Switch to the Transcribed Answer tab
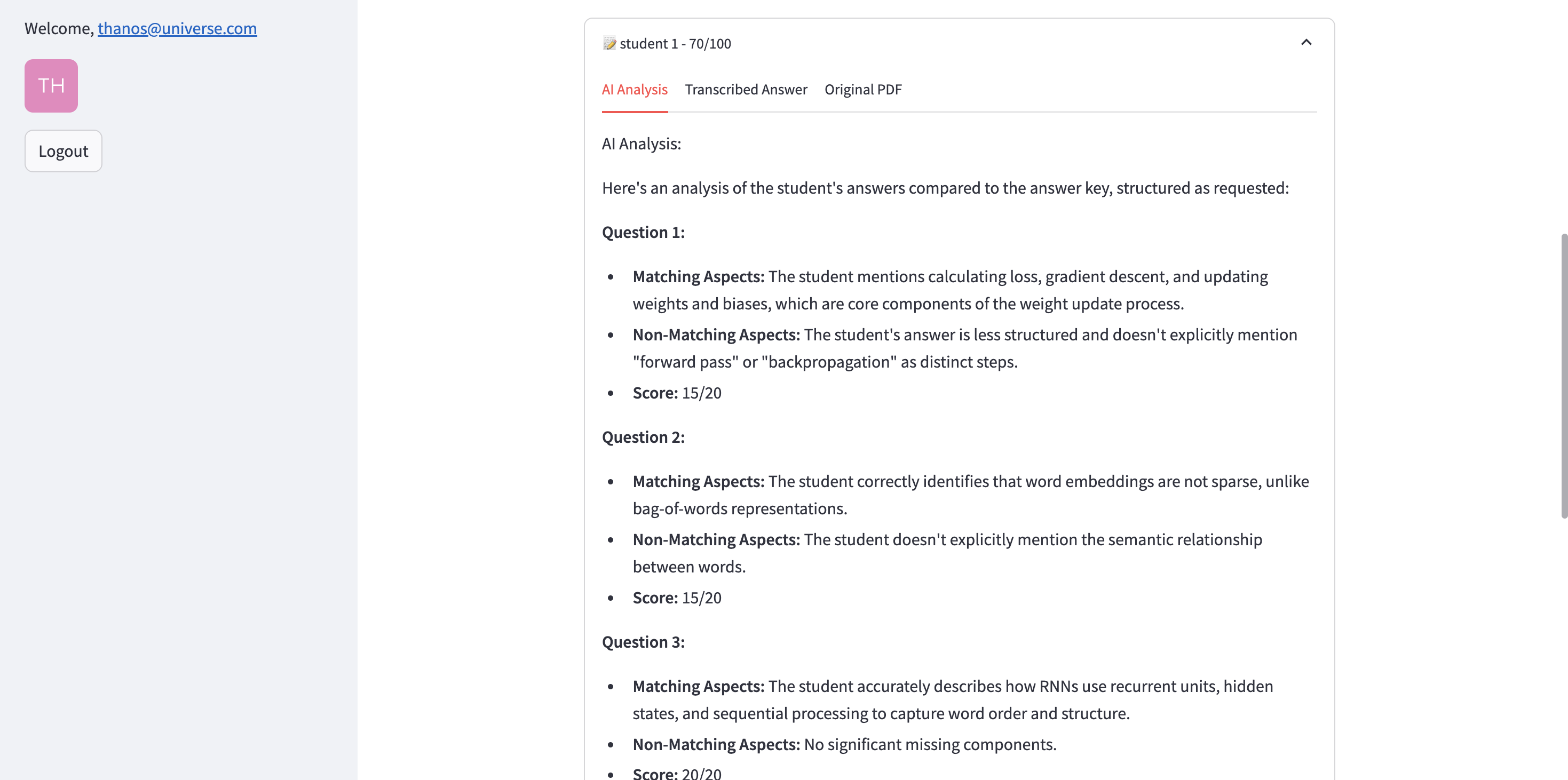This screenshot has width=1568, height=780. 746,90
